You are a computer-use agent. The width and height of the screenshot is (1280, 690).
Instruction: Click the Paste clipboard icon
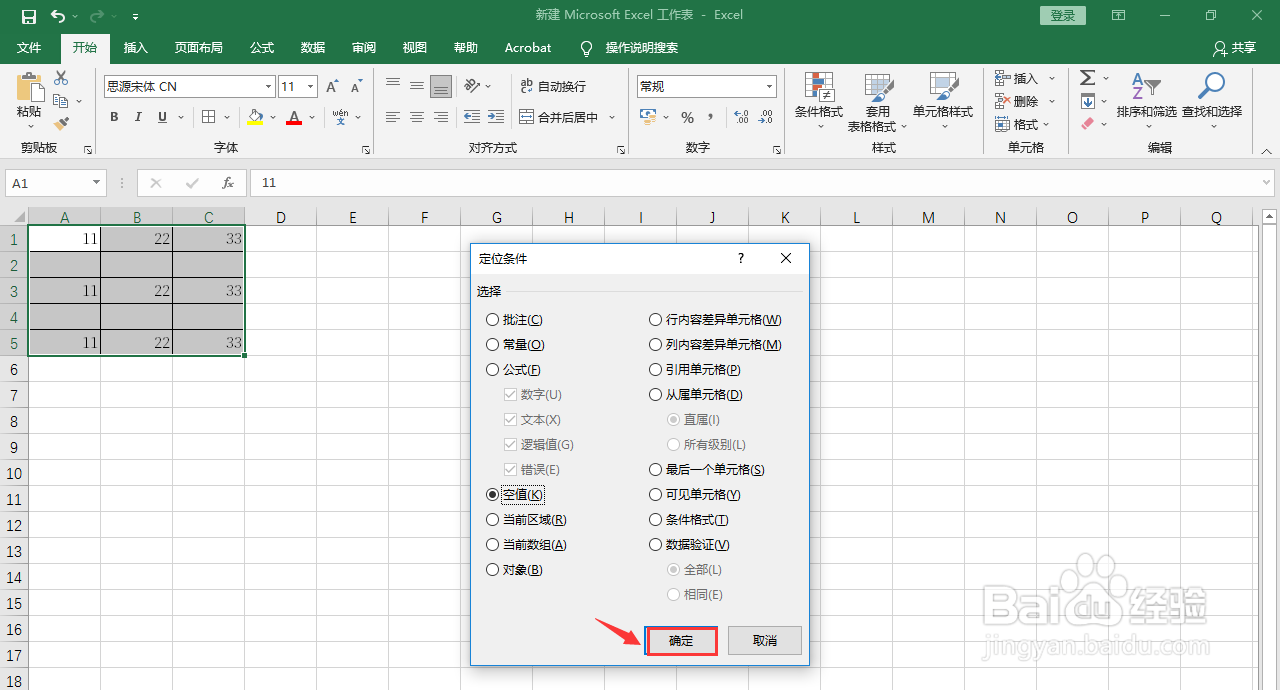(x=29, y=88)
